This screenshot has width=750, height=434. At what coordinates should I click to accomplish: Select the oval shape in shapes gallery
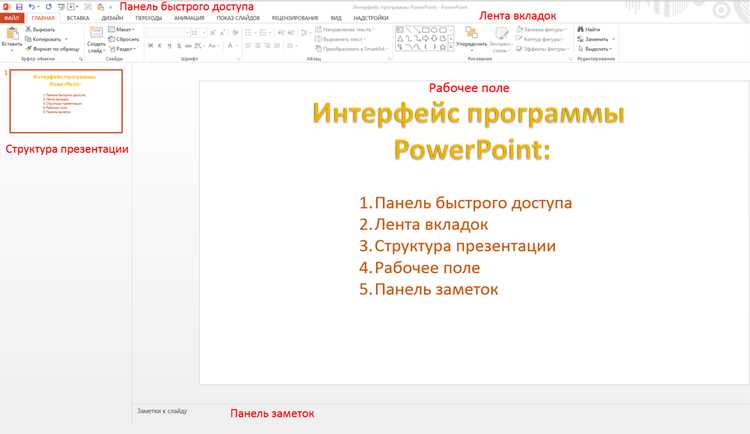tap(434, 30)
